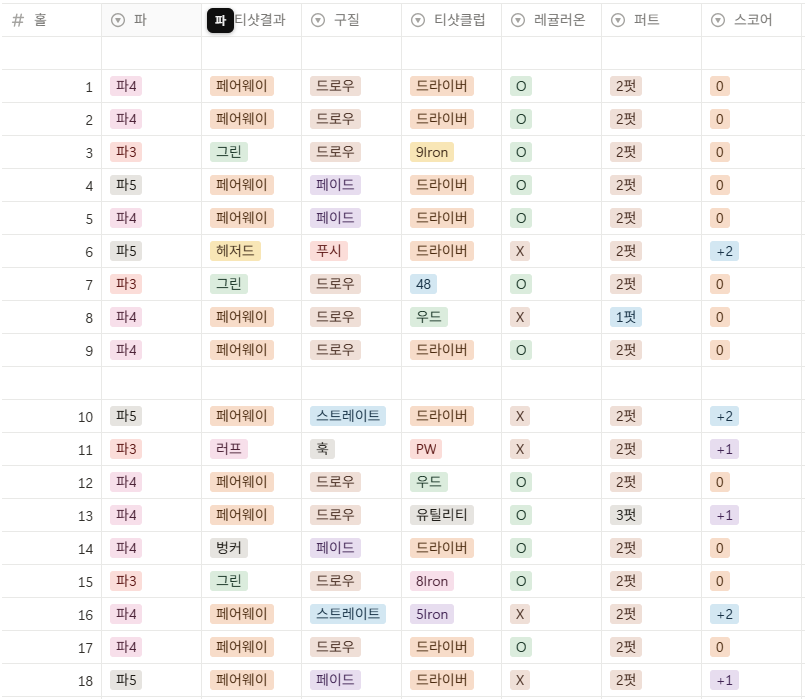Click the 페이드 tag in hole 4 row
Viewport: 805px width, 699px height.
click(335, 185)
